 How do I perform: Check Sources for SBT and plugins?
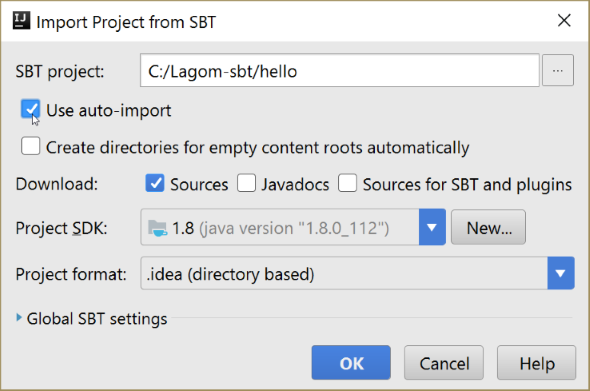click(x=347, y=183)
